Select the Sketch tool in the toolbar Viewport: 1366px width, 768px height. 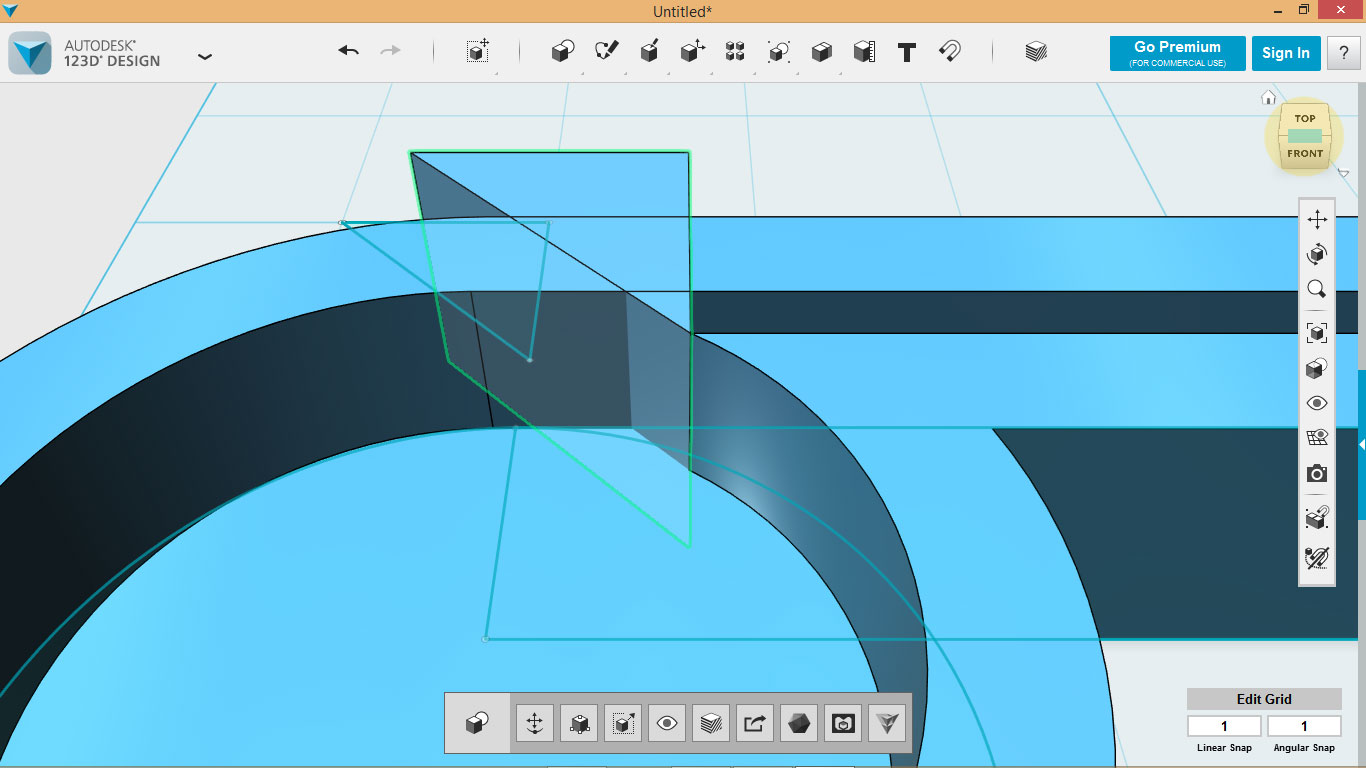click(605, 52)
